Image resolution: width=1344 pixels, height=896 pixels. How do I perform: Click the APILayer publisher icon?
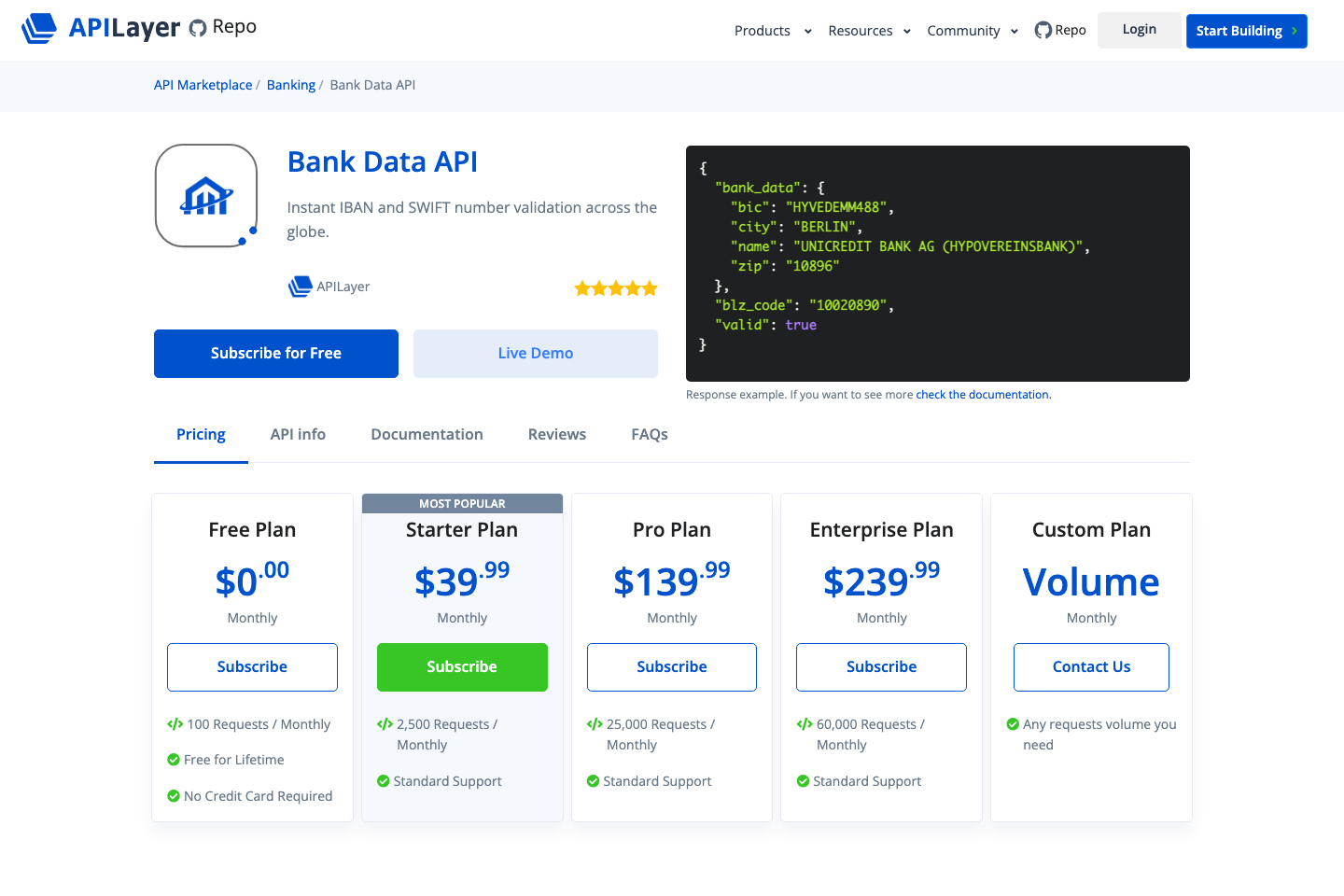[x=299, y=287]
